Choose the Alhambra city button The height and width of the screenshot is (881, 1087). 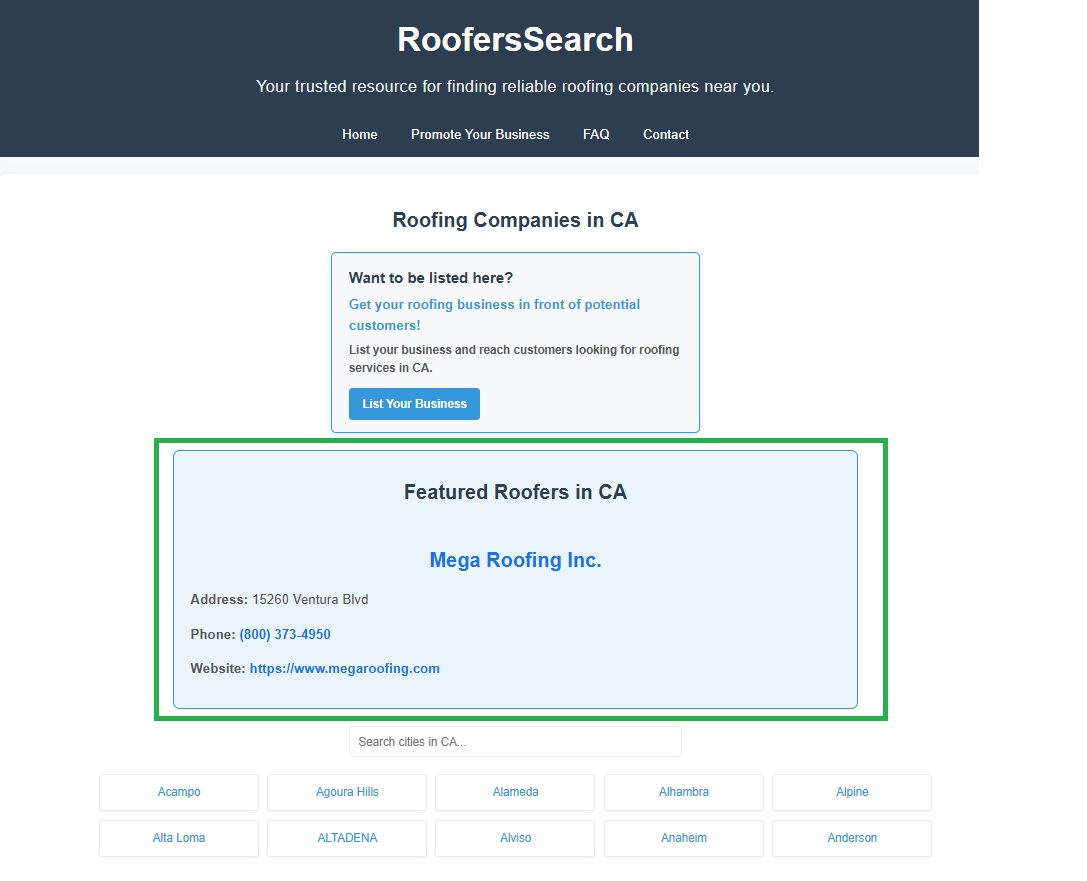click(684, 792)
